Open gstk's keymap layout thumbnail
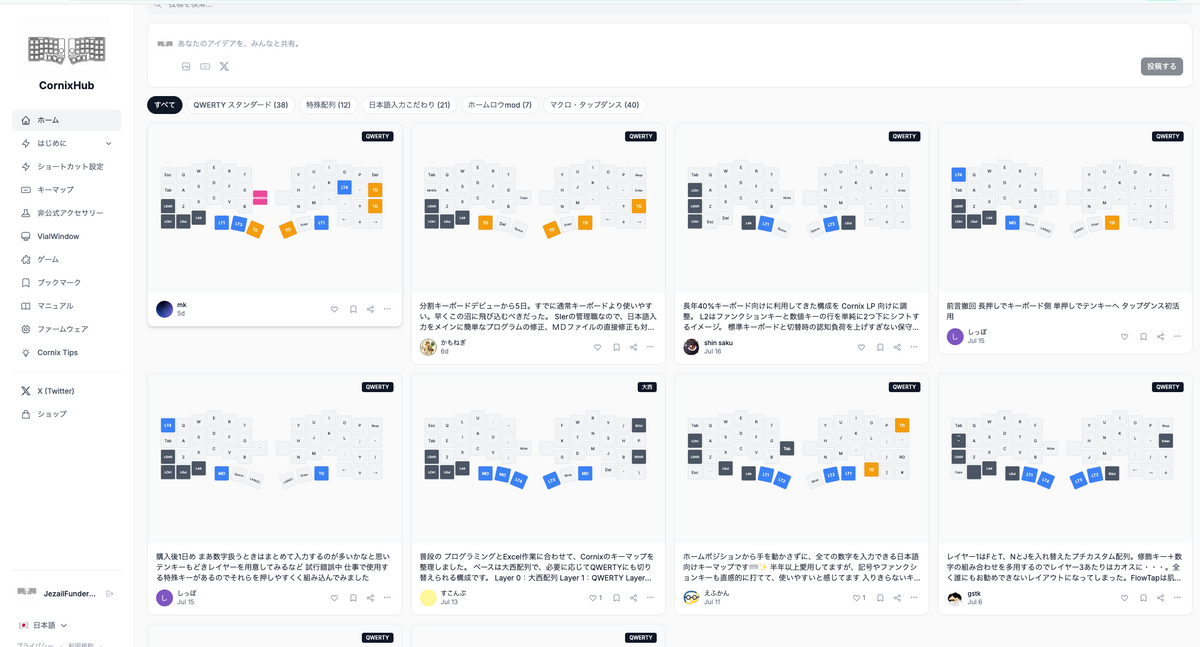This screenshot has width=1200, height=647. tap(1065, 458)
